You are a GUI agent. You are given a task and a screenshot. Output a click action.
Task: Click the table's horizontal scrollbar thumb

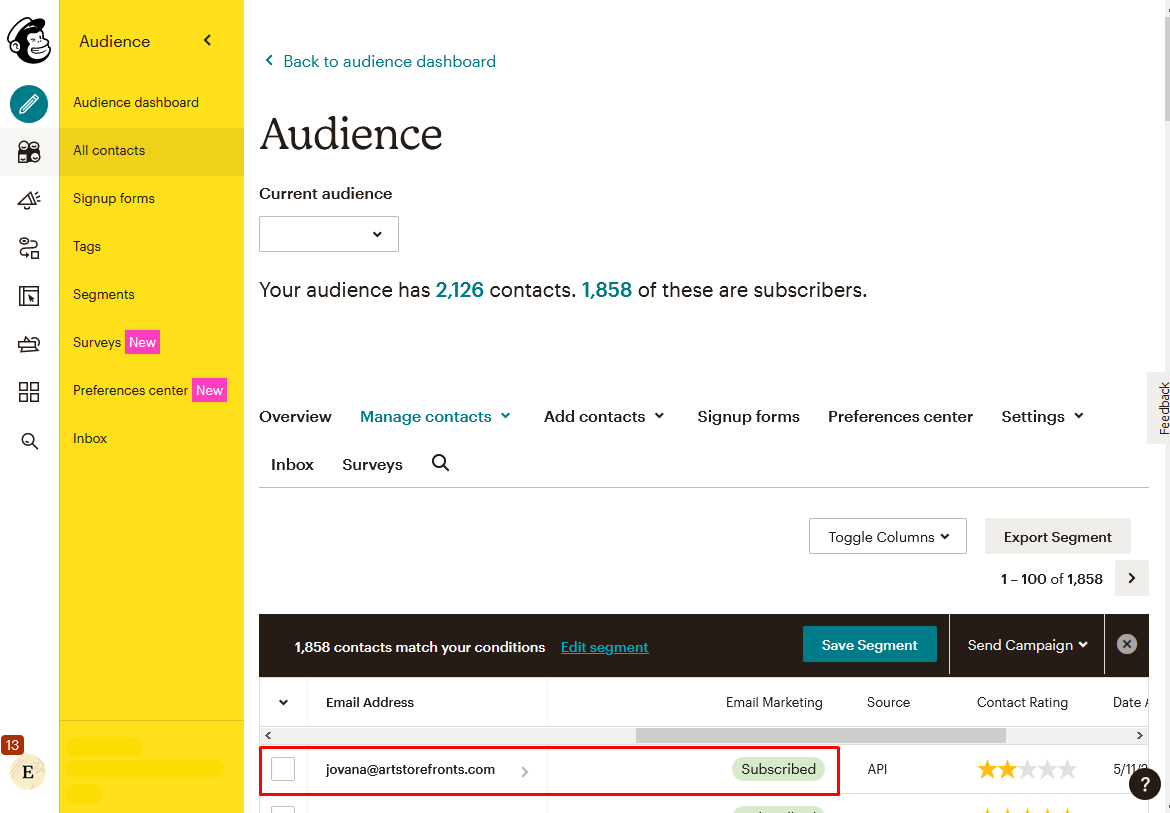(x=820, y=735)
